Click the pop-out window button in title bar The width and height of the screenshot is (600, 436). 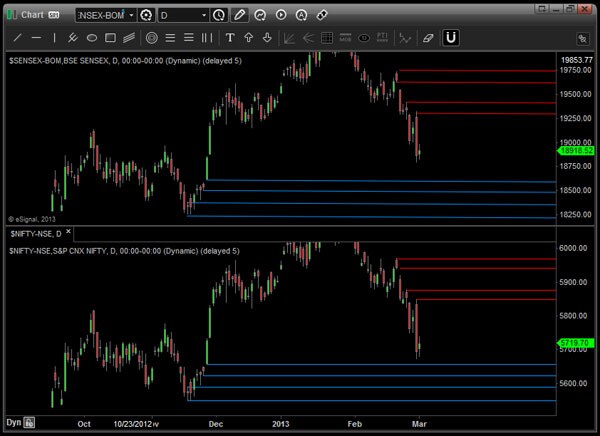[x=541, y=8]
